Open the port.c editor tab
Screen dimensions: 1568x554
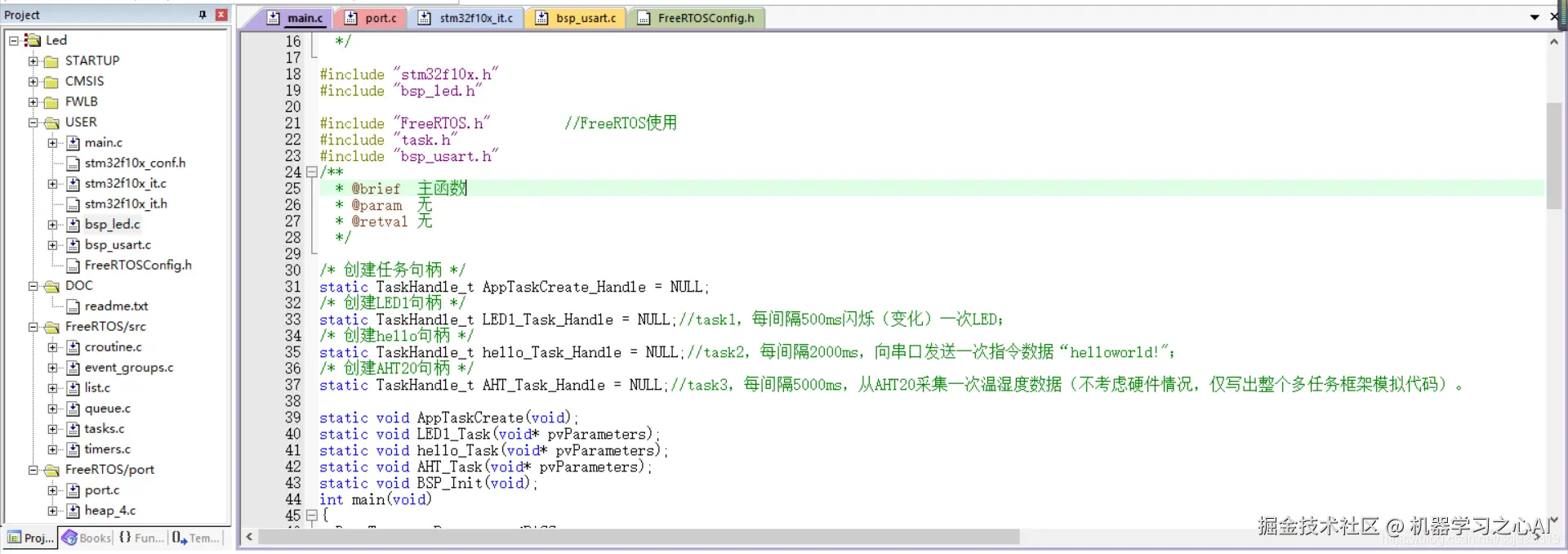tap(371, 18)
